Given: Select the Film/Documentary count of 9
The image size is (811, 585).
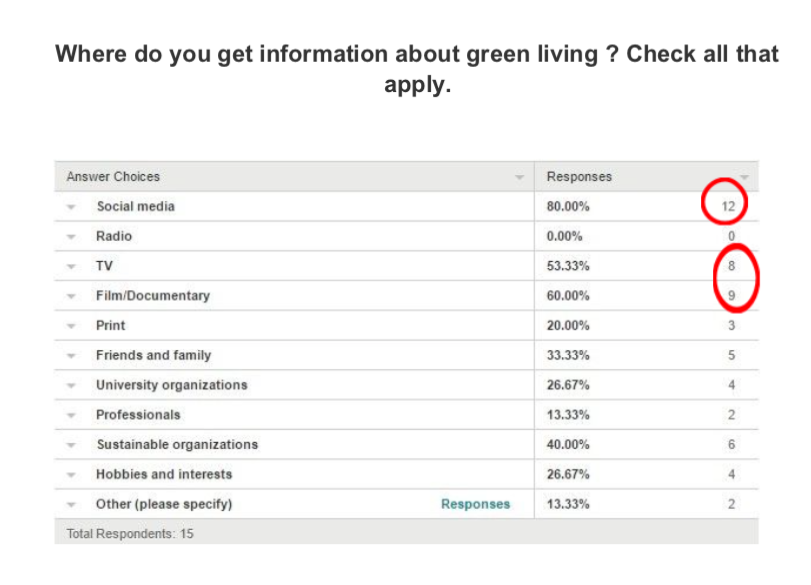Looking at the screenshot, I should (x=731, y=295).
